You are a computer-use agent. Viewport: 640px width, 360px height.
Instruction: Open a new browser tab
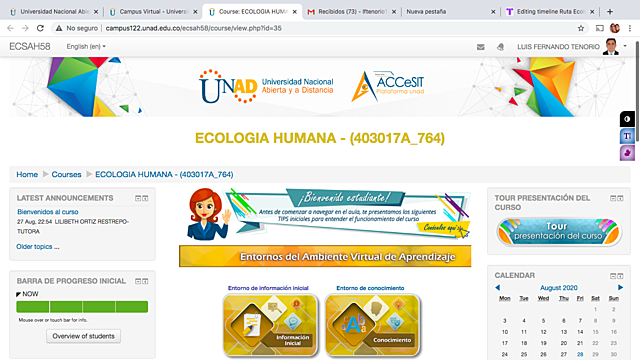[610, 11]
